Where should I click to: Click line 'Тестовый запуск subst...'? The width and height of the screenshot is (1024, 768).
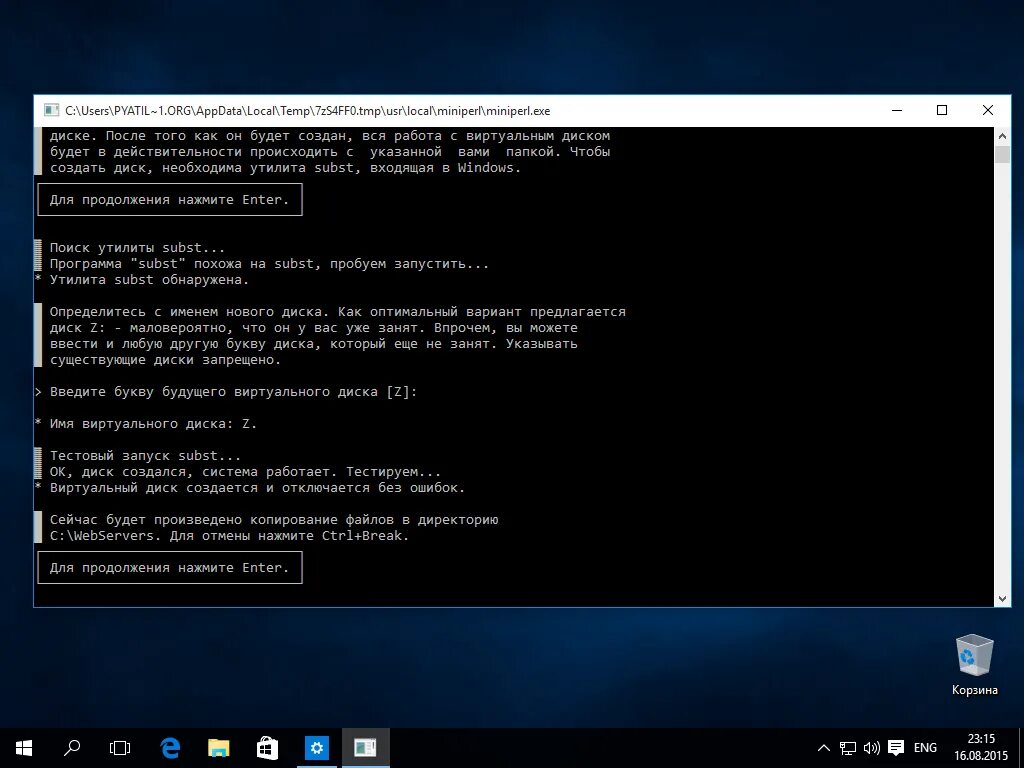(x=145, y=456)
